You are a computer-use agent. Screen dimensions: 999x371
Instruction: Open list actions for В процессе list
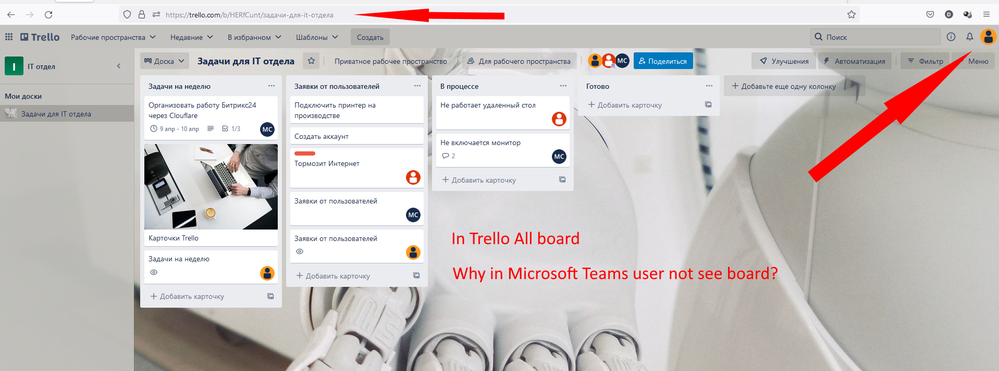(563, 85)
